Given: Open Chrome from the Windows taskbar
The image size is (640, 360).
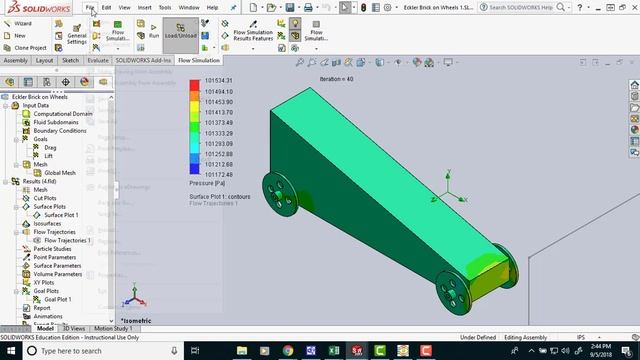Looking at the screenshot, I should (x=288, y=351).
